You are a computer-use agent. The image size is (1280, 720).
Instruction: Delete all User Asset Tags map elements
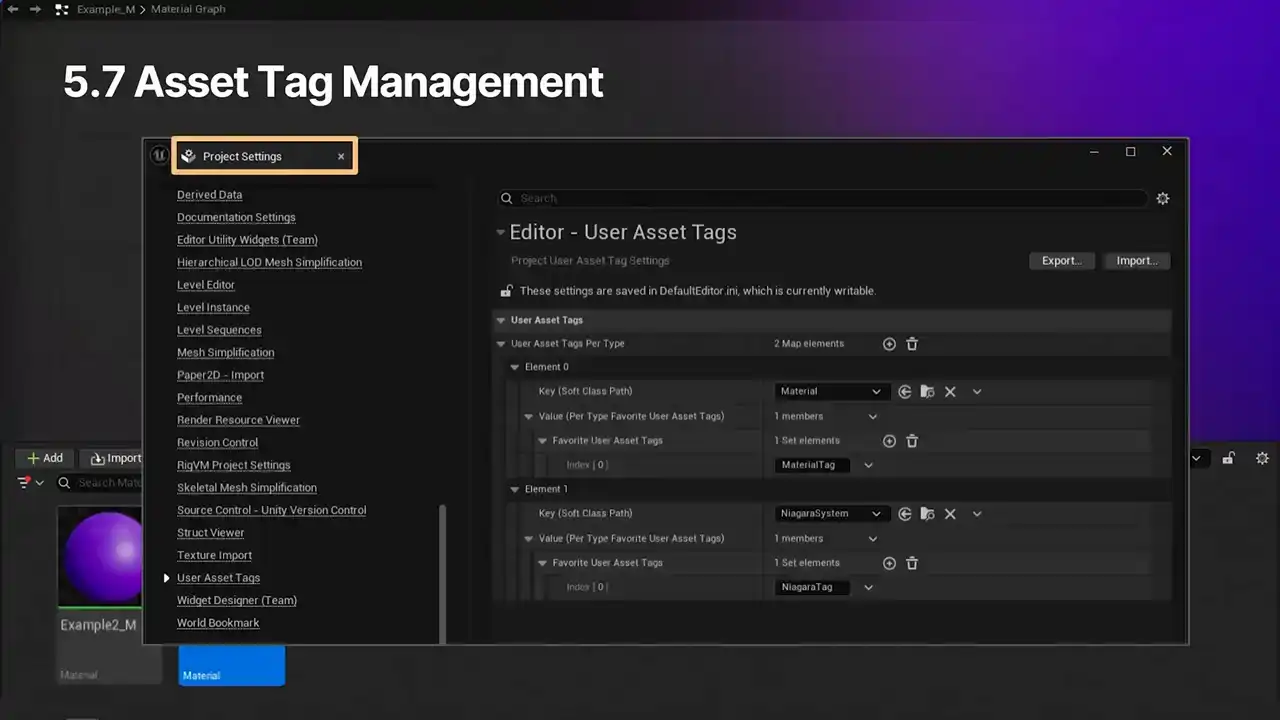[912, 344]
